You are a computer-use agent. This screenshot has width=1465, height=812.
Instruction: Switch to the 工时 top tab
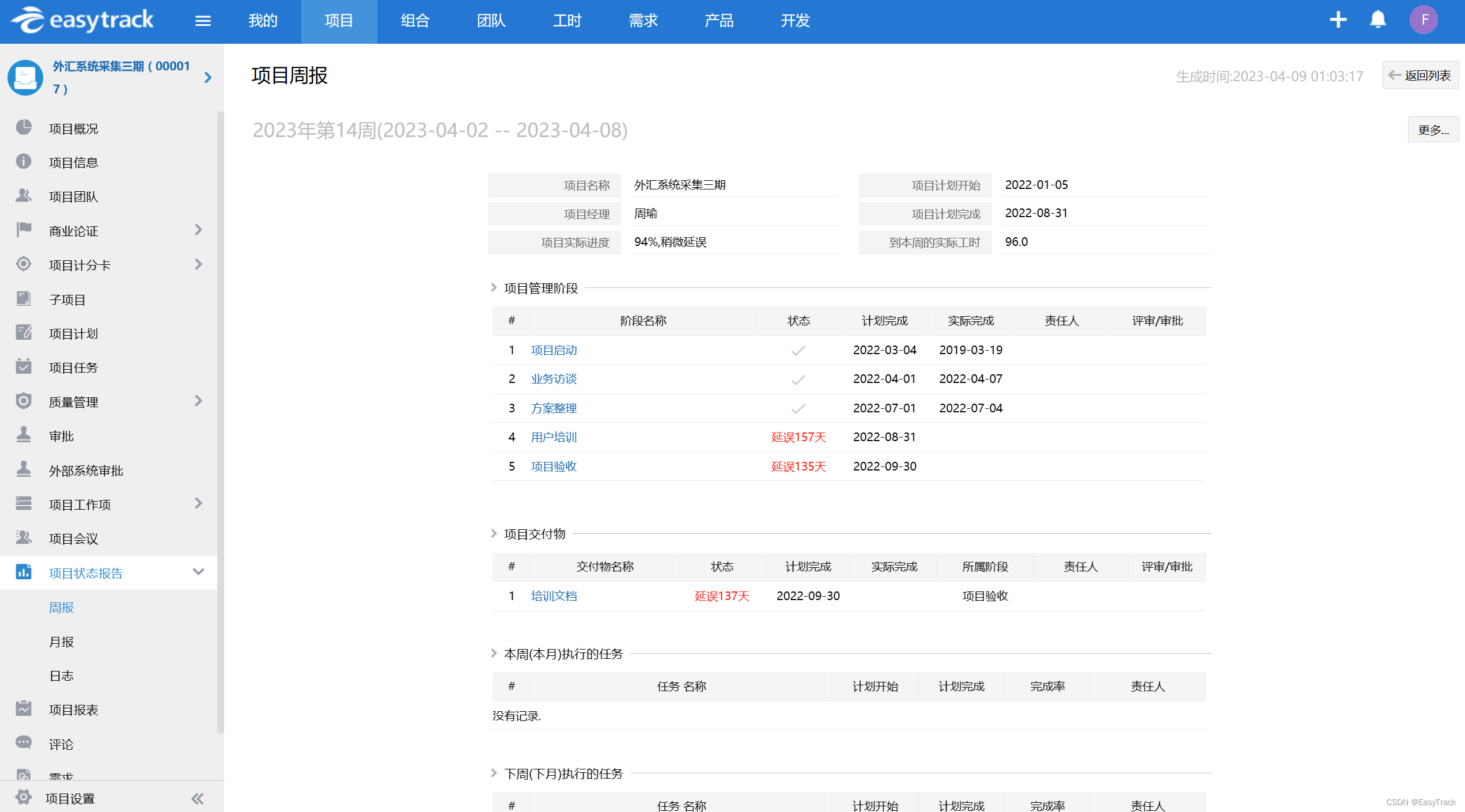567,21
